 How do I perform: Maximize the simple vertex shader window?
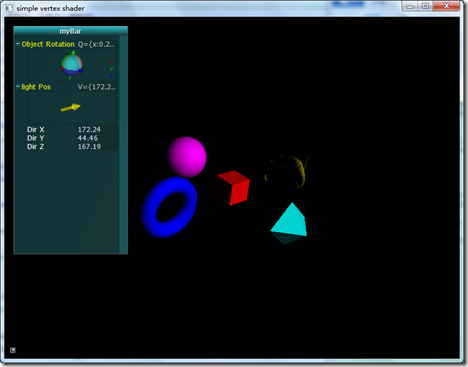point(425,6)
